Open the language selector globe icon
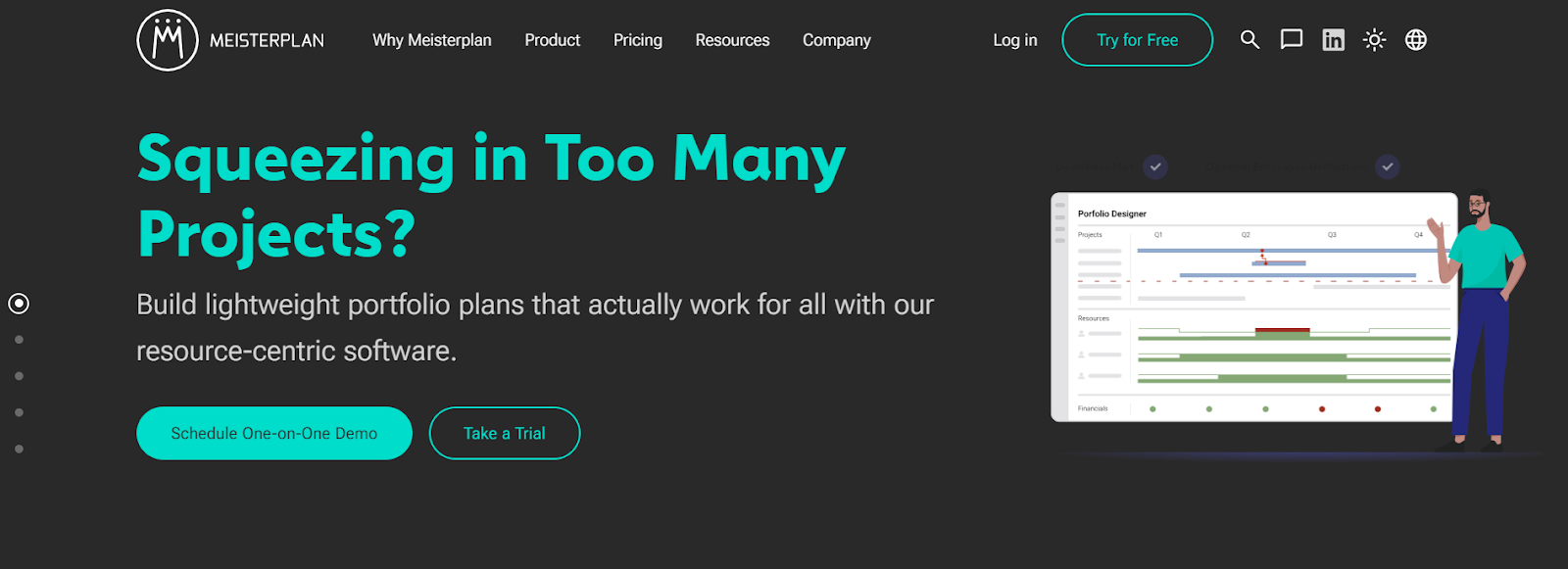 click(x=1416, y=40)
